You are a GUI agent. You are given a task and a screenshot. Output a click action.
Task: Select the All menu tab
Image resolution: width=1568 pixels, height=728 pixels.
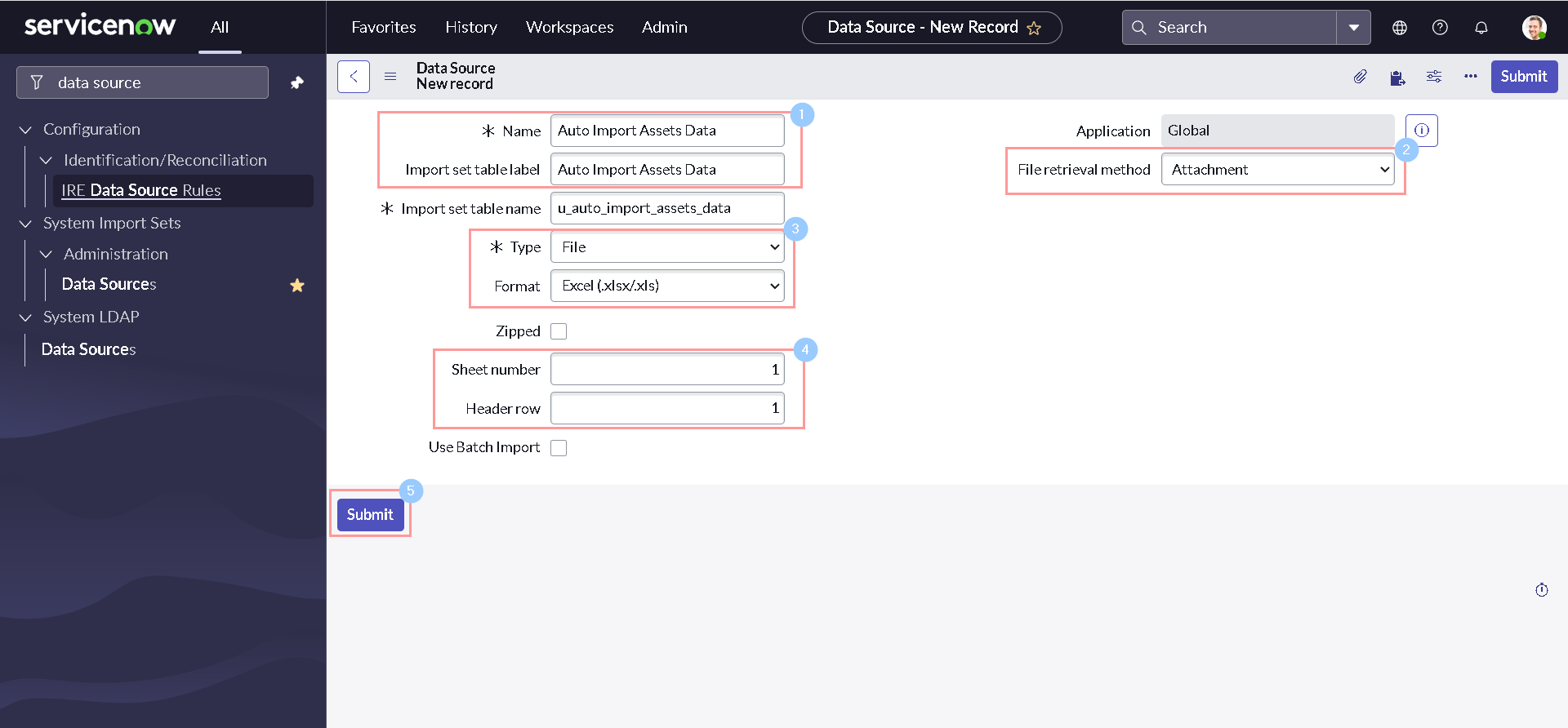tap(220, 27)
